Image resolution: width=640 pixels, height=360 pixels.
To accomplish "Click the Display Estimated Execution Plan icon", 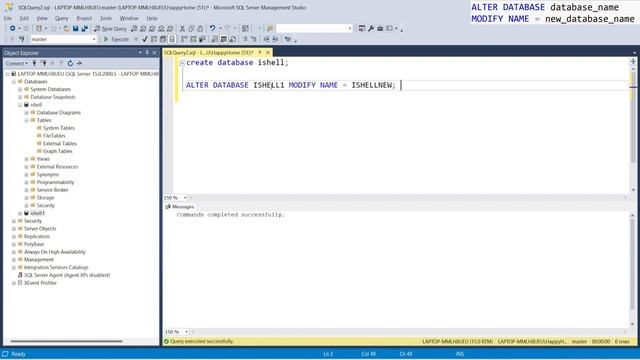I will (x=154, y=39).
